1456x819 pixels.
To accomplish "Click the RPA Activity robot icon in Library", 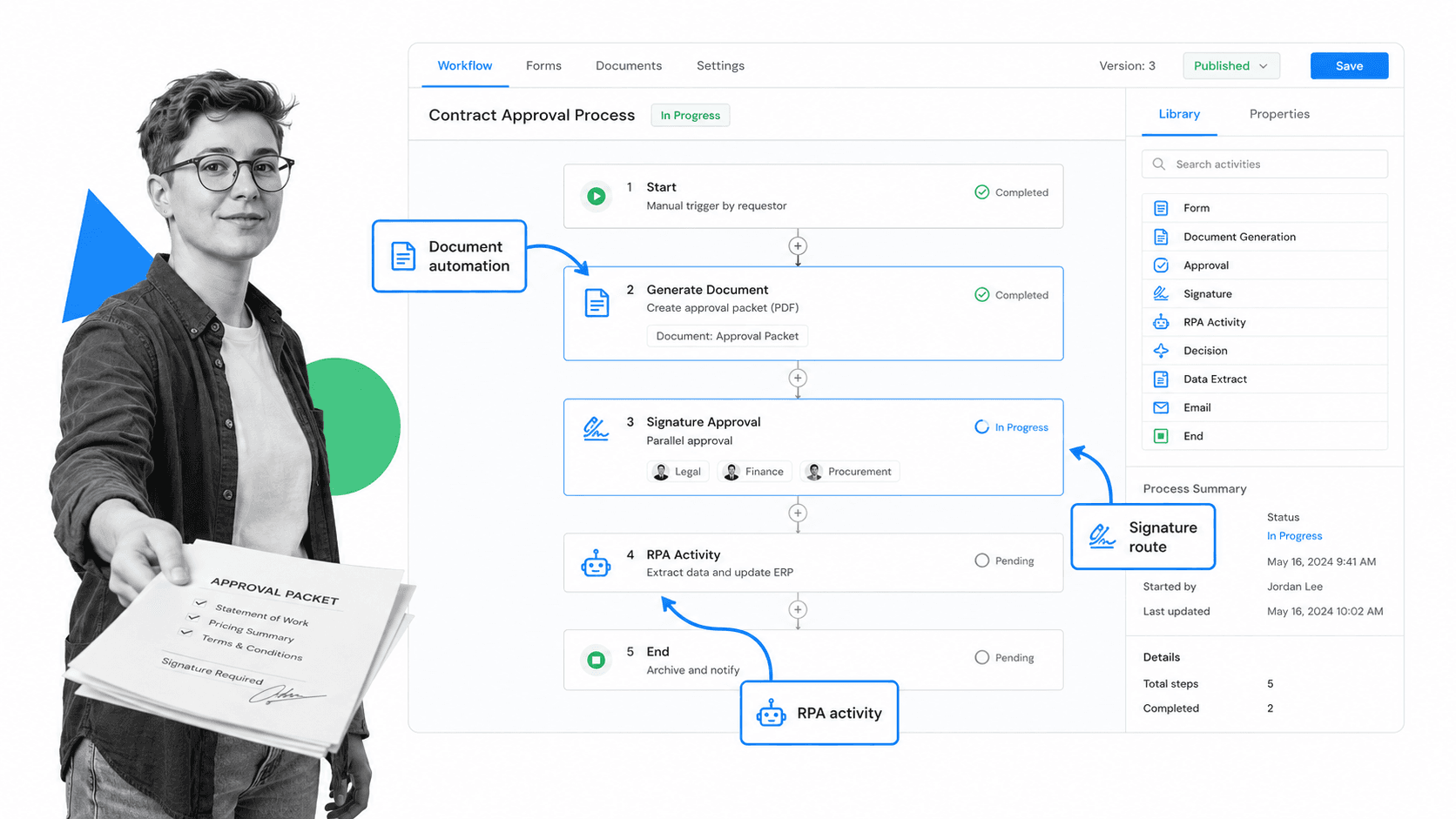I will (1161, 322).
